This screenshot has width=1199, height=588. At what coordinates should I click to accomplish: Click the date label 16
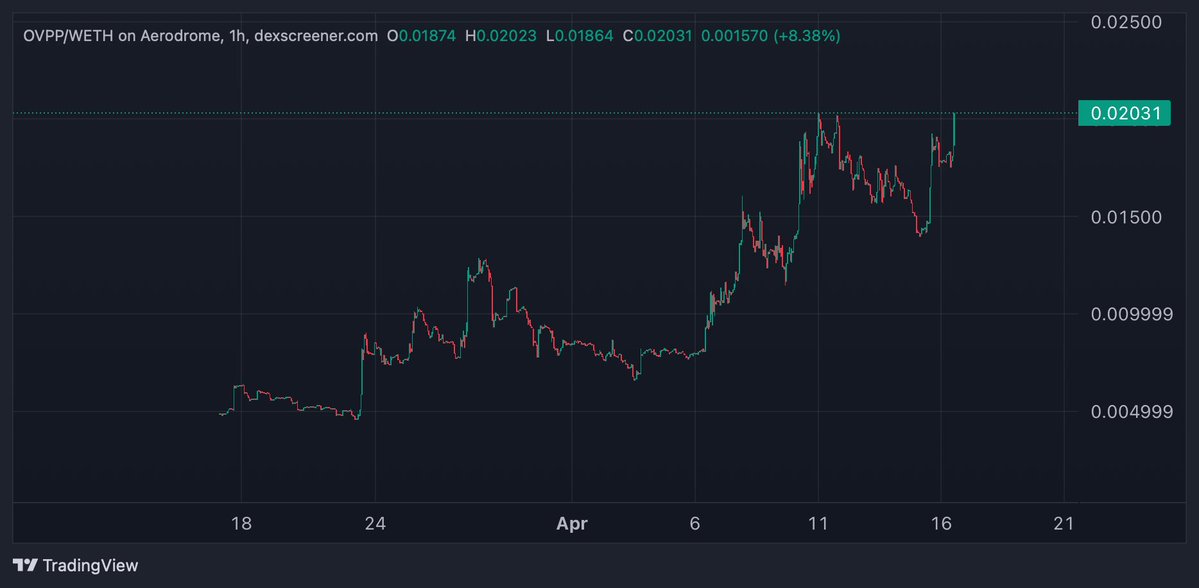pos(941,524)
